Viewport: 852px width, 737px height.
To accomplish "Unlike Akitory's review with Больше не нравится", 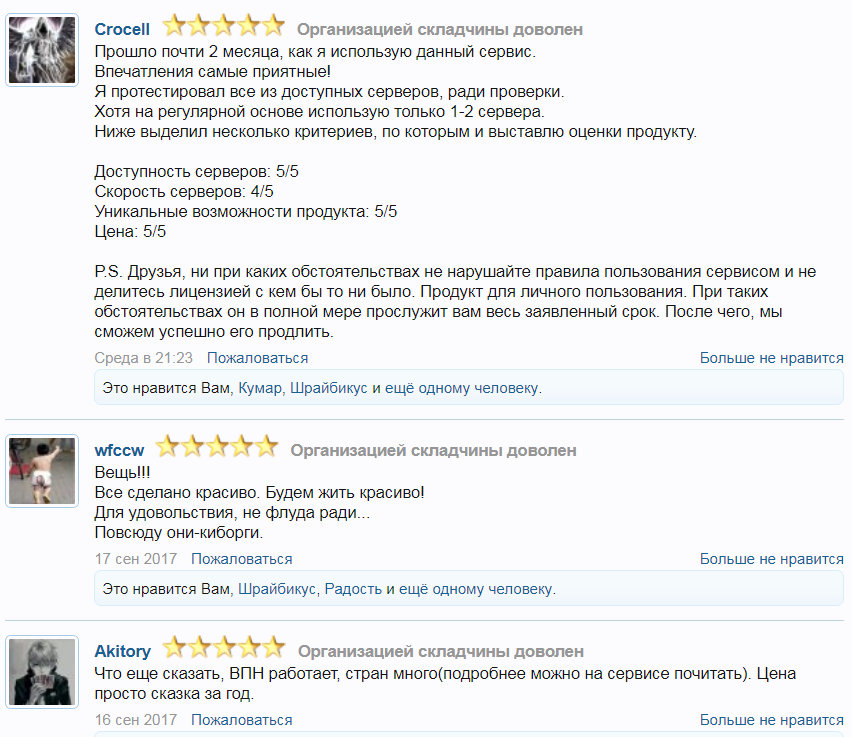I will (x=771, y=720).
